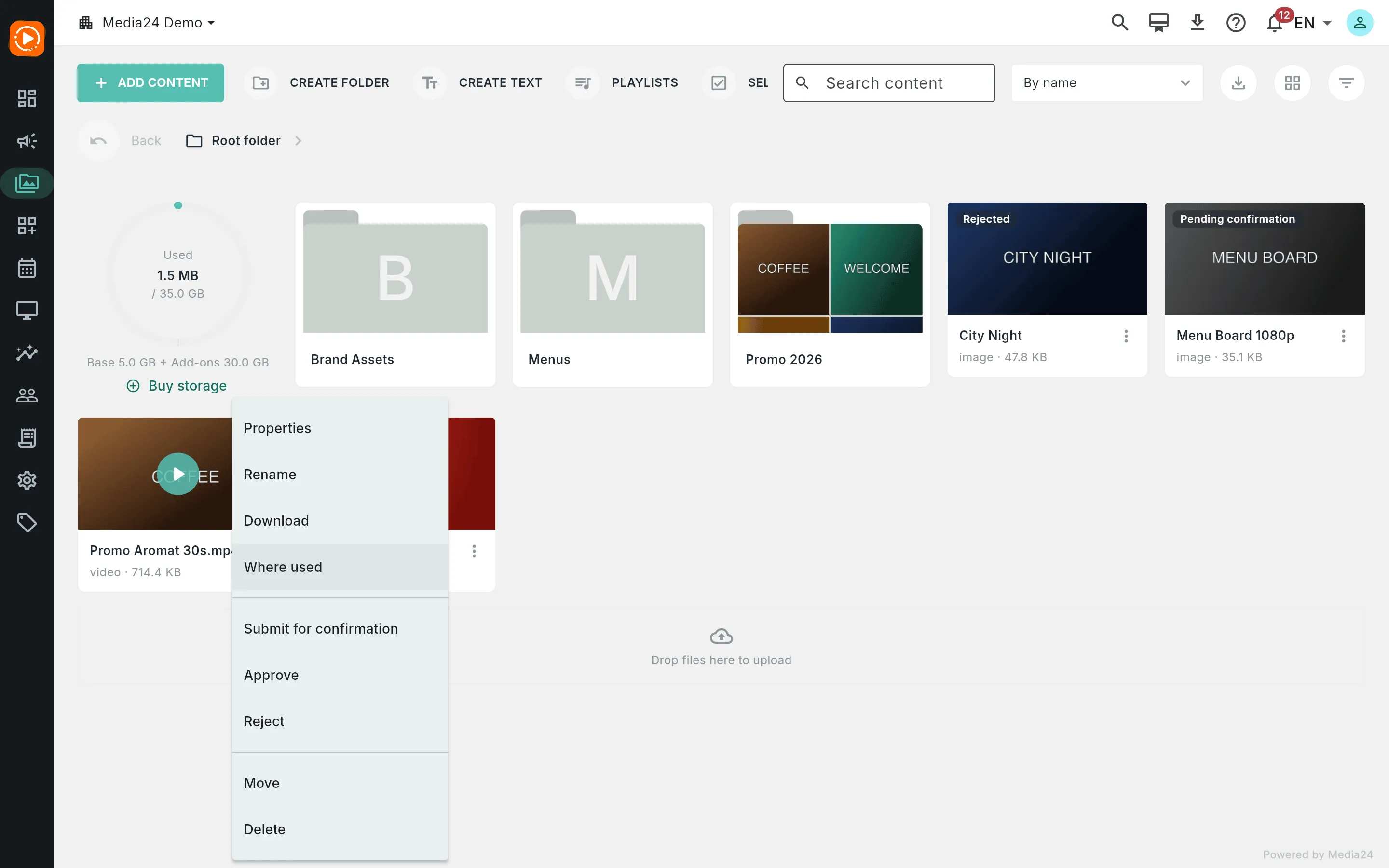
Task: Focus the Search content field
Action: pos(889,82)
